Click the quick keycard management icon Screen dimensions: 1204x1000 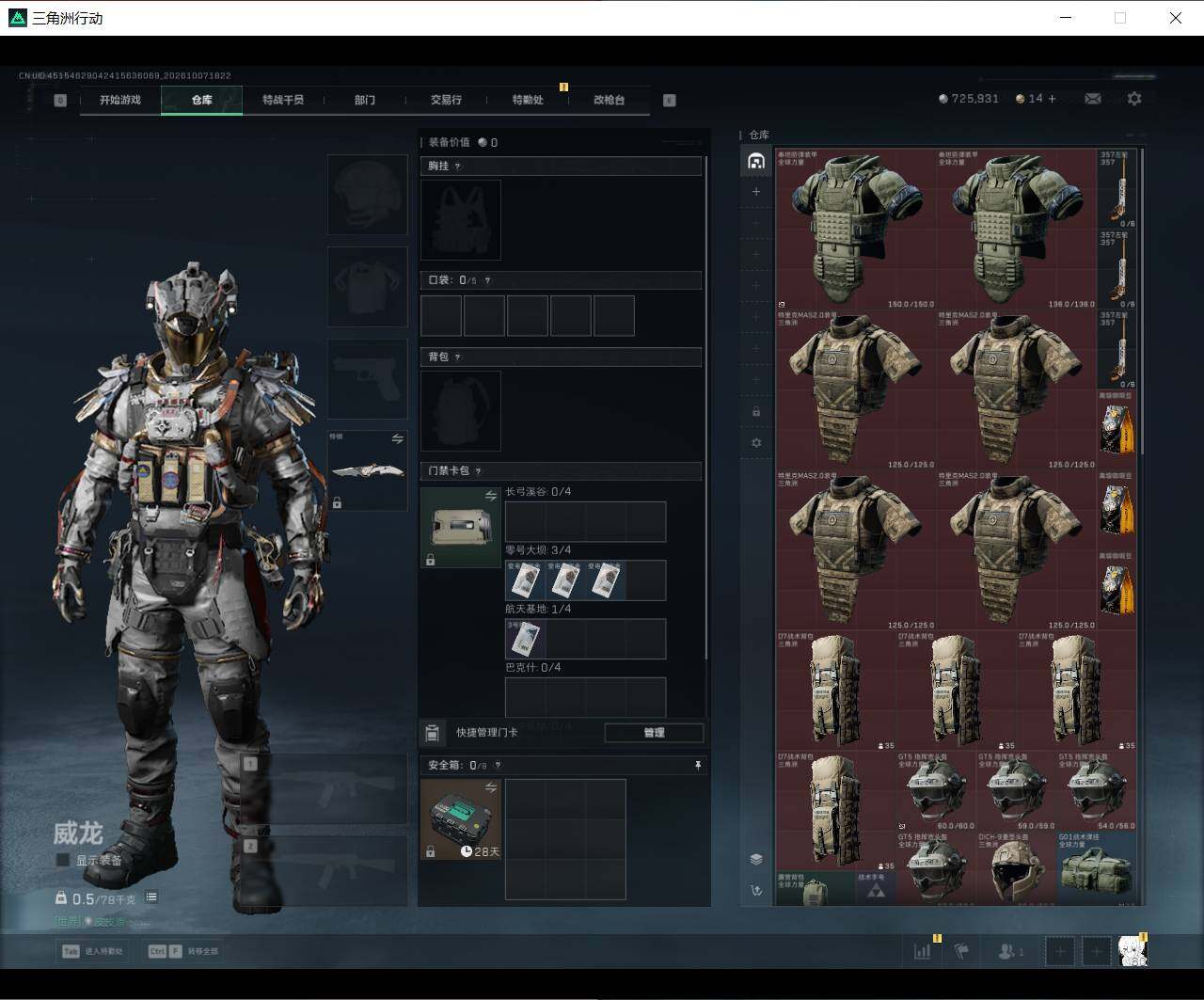432,733
